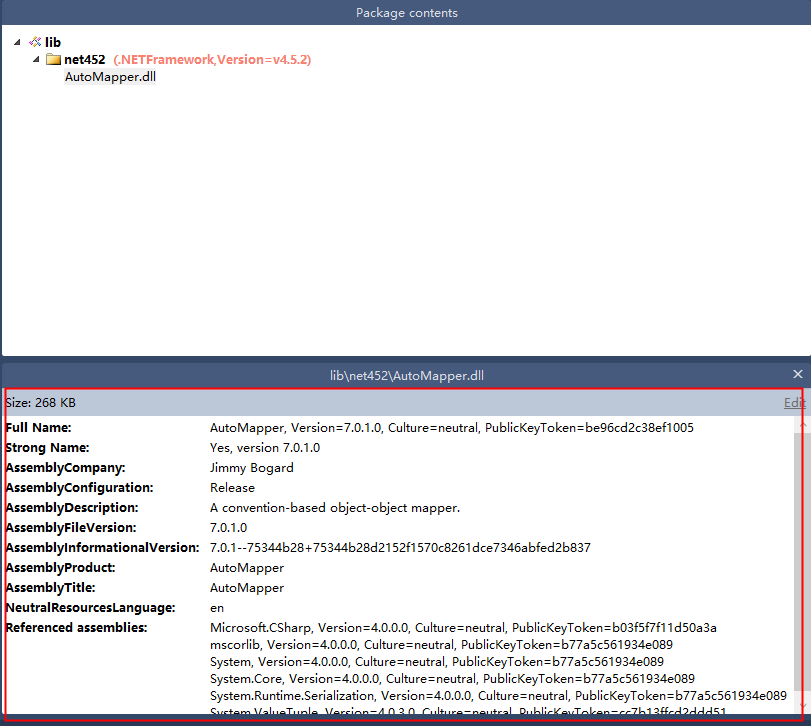Click the Full Name value text

coord(452,428)
